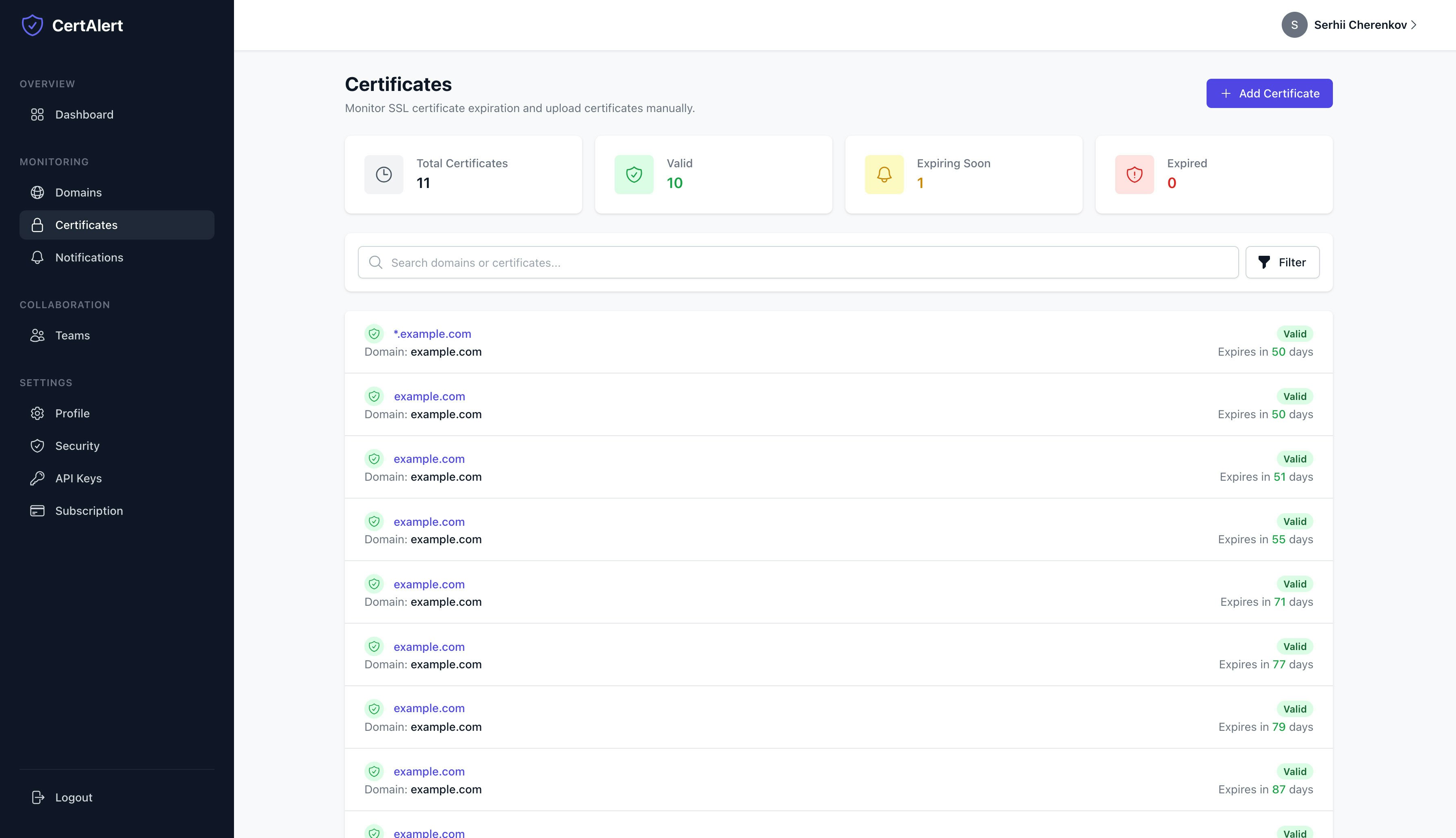Click the Subscription card icon
The width and height of the screenshot is (1456, 838).
click(x=37, y=510)
